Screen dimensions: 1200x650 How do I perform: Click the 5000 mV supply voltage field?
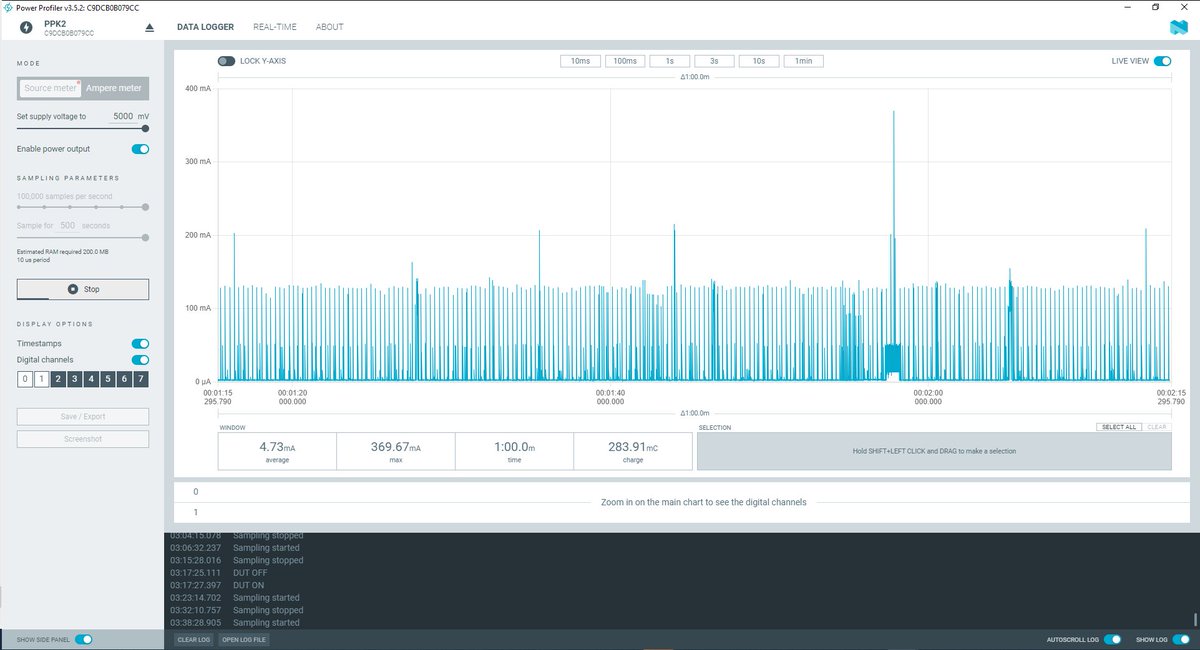pyautogui.click(x=122, y=115)
